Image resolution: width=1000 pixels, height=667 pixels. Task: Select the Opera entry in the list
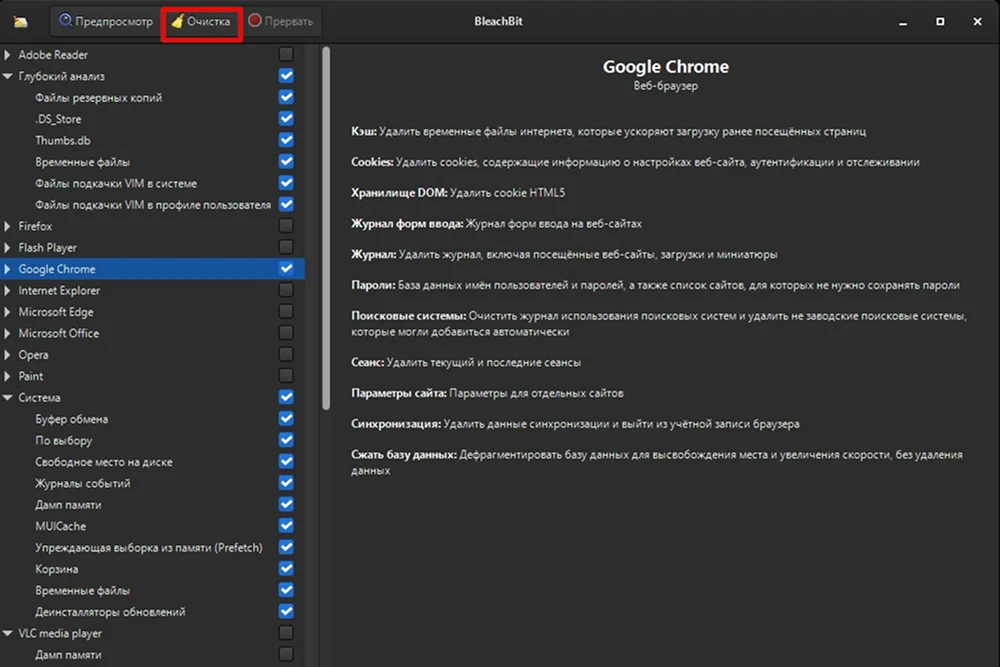[33, 355]
